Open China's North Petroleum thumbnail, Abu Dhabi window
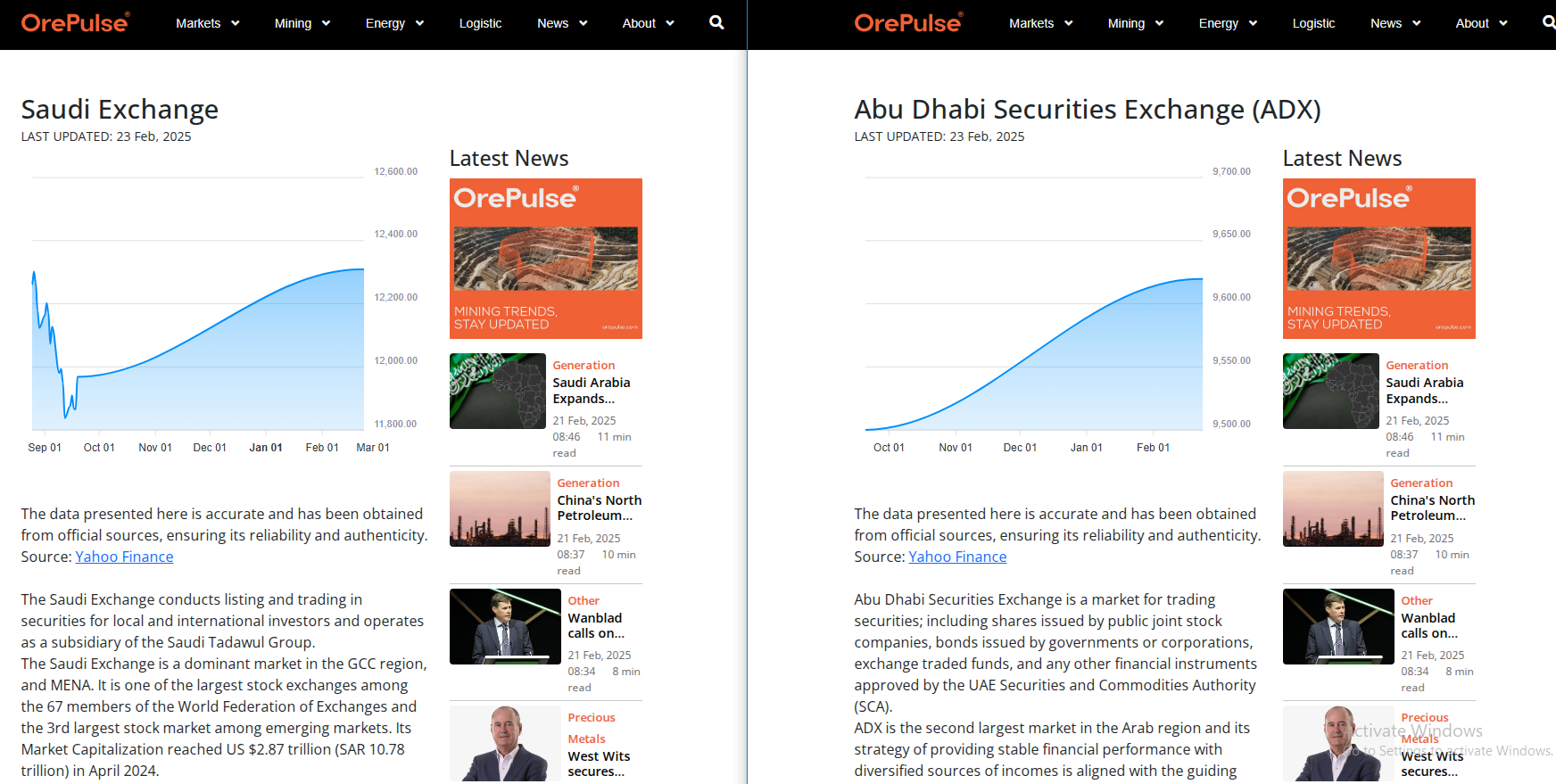Viewport: 1556px width, 784px height. 1333,508
